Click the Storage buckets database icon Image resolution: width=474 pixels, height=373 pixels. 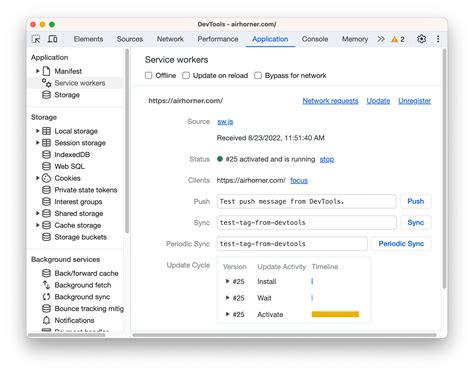tap(46, 237)
